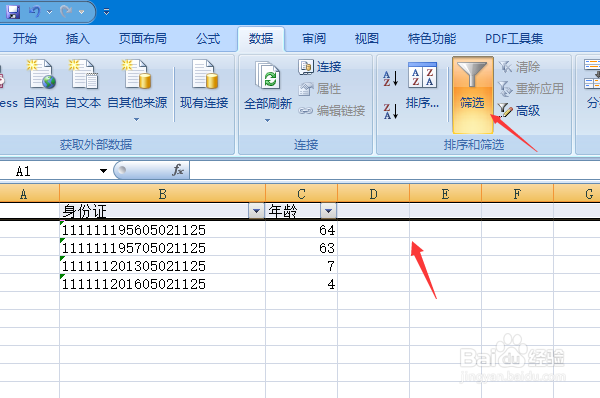Sort descending with the Z-A icon
Screen dimensions: 600x398
(391, 111)
